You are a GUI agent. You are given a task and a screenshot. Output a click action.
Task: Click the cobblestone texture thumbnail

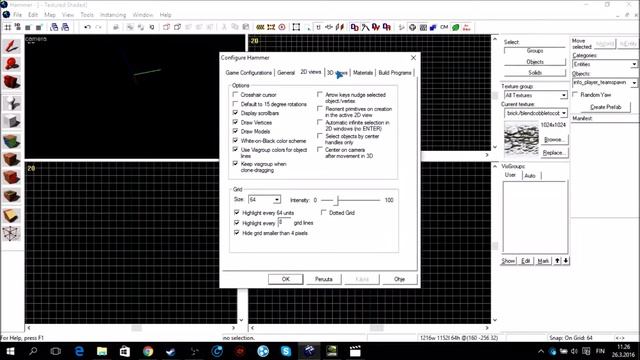pos(521,139)
